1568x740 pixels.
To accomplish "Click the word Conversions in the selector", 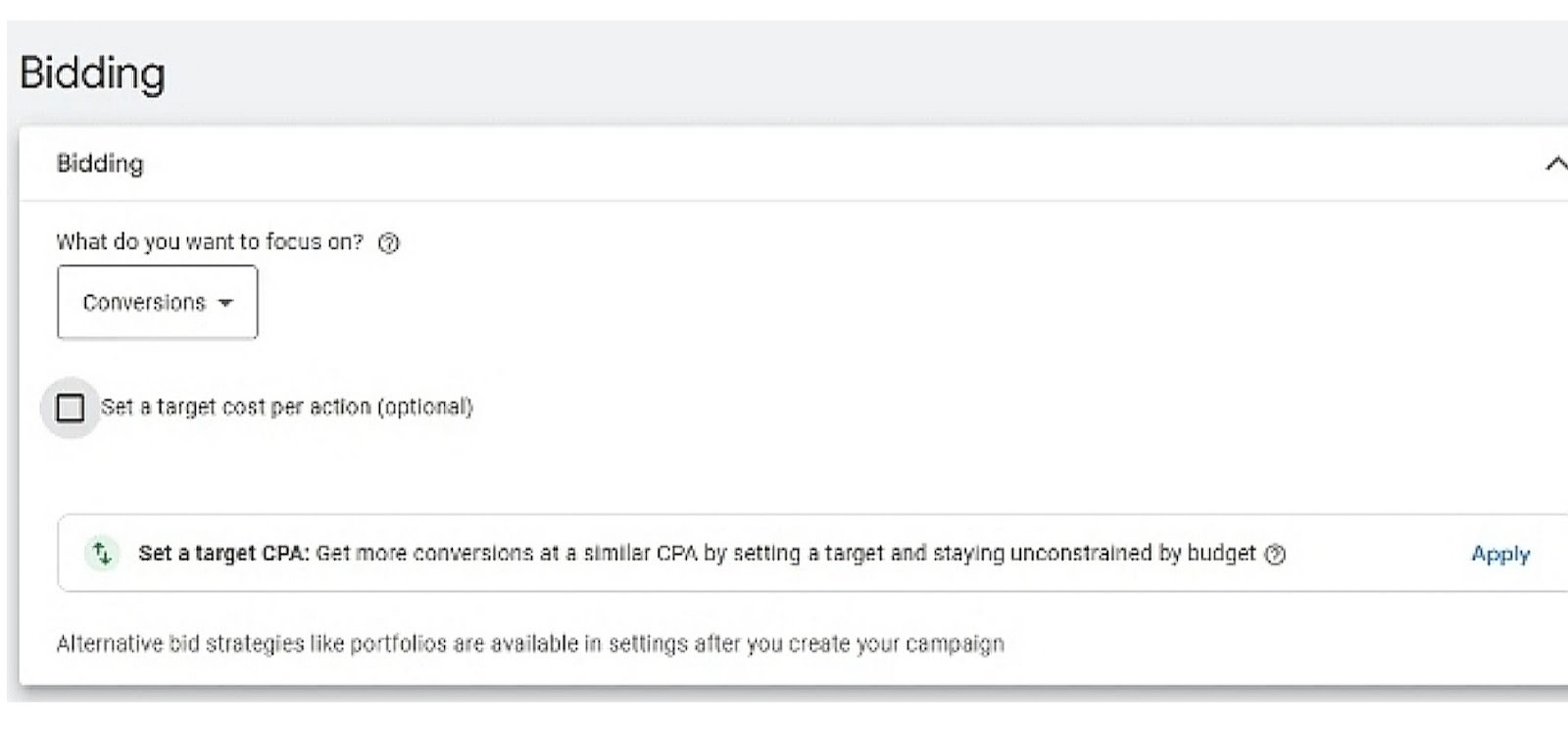I will (143, 303).
